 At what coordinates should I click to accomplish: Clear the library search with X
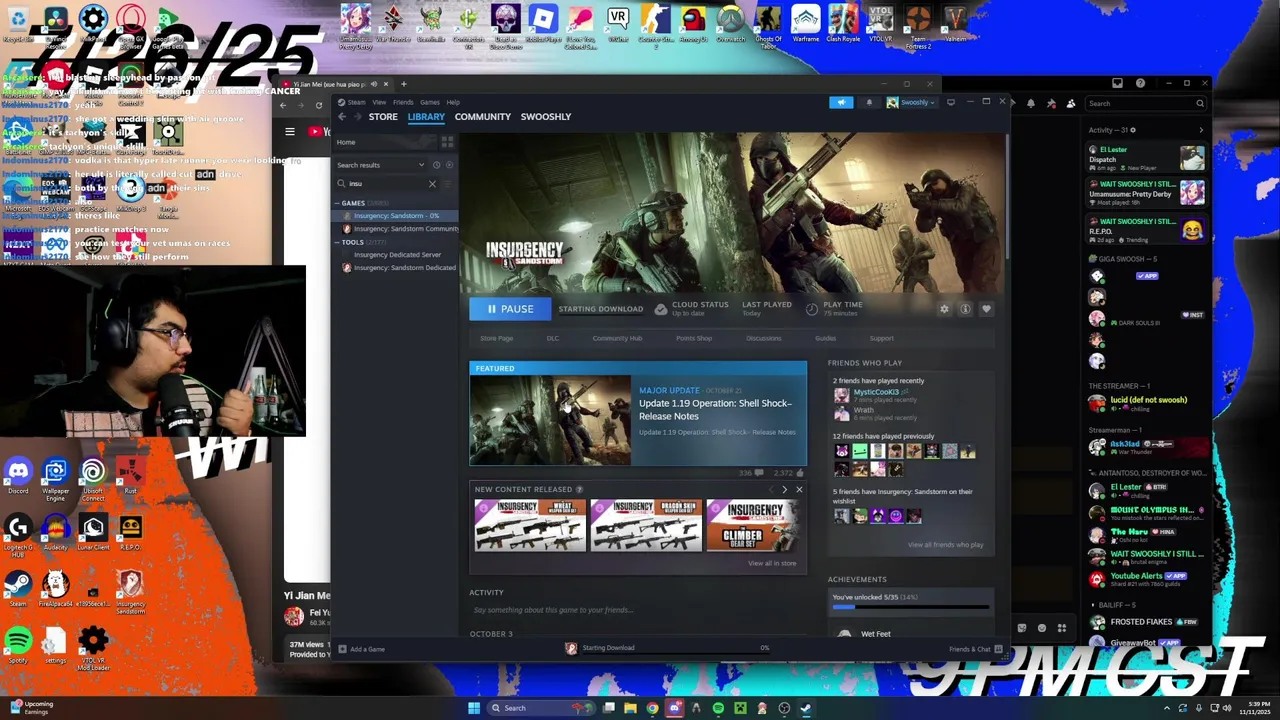coord(432,184)
